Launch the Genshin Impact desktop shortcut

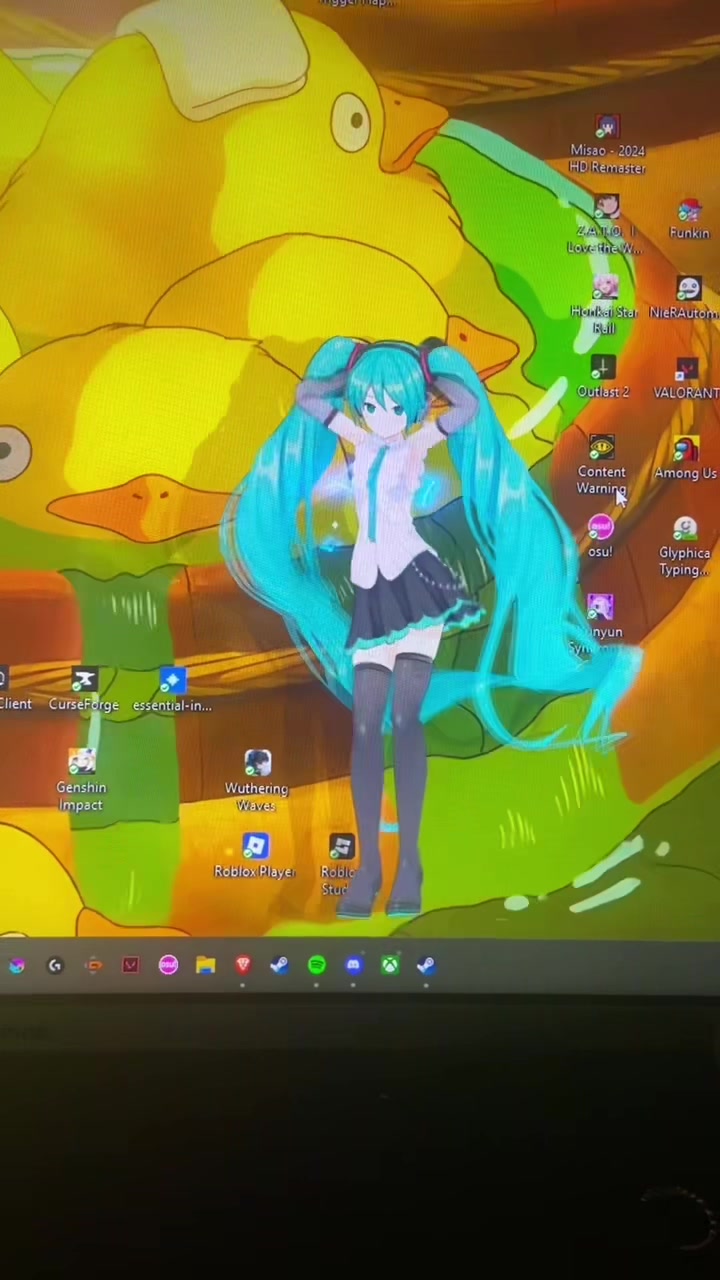(81, 781)
